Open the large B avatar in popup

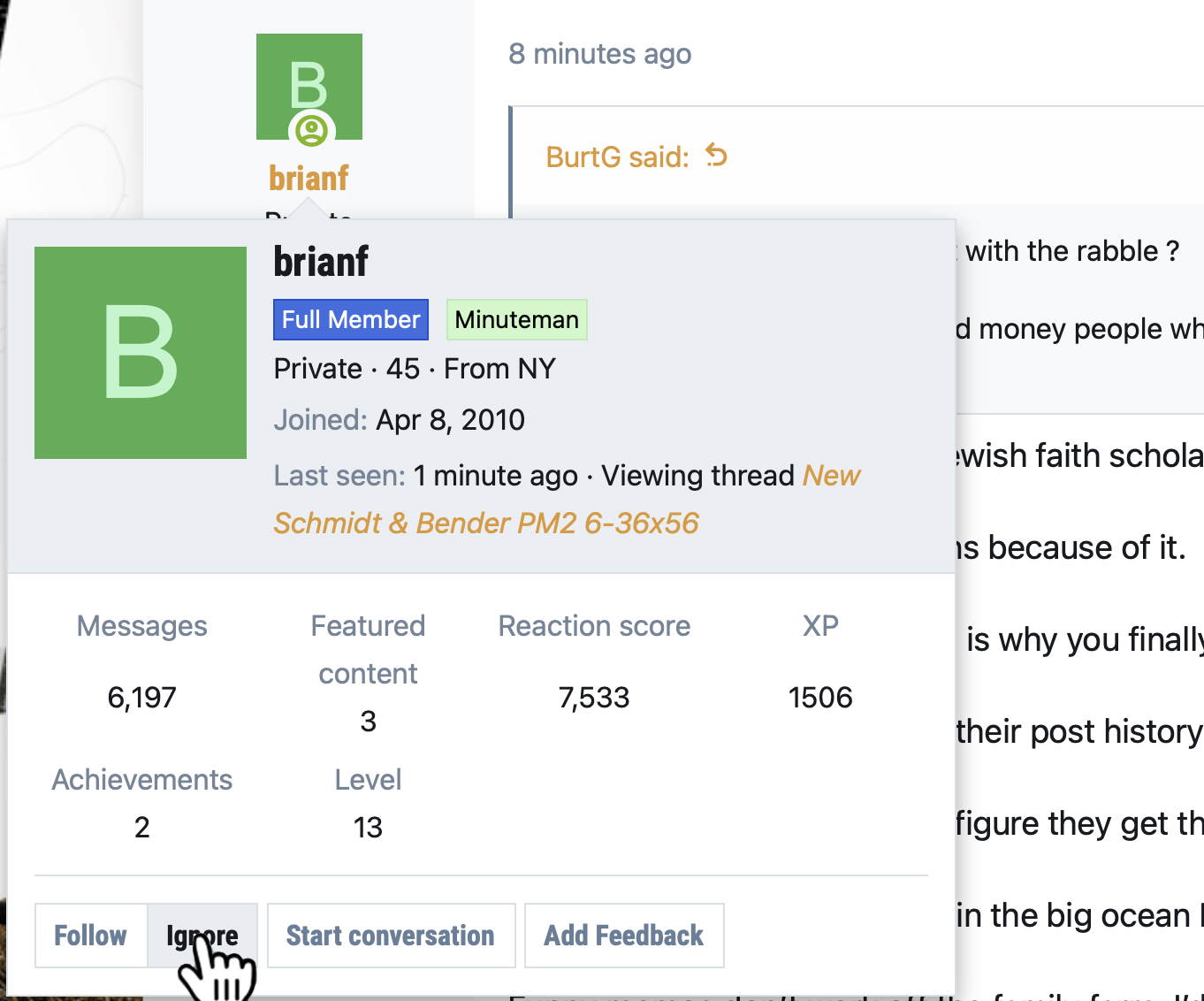[x=141, y=353]
